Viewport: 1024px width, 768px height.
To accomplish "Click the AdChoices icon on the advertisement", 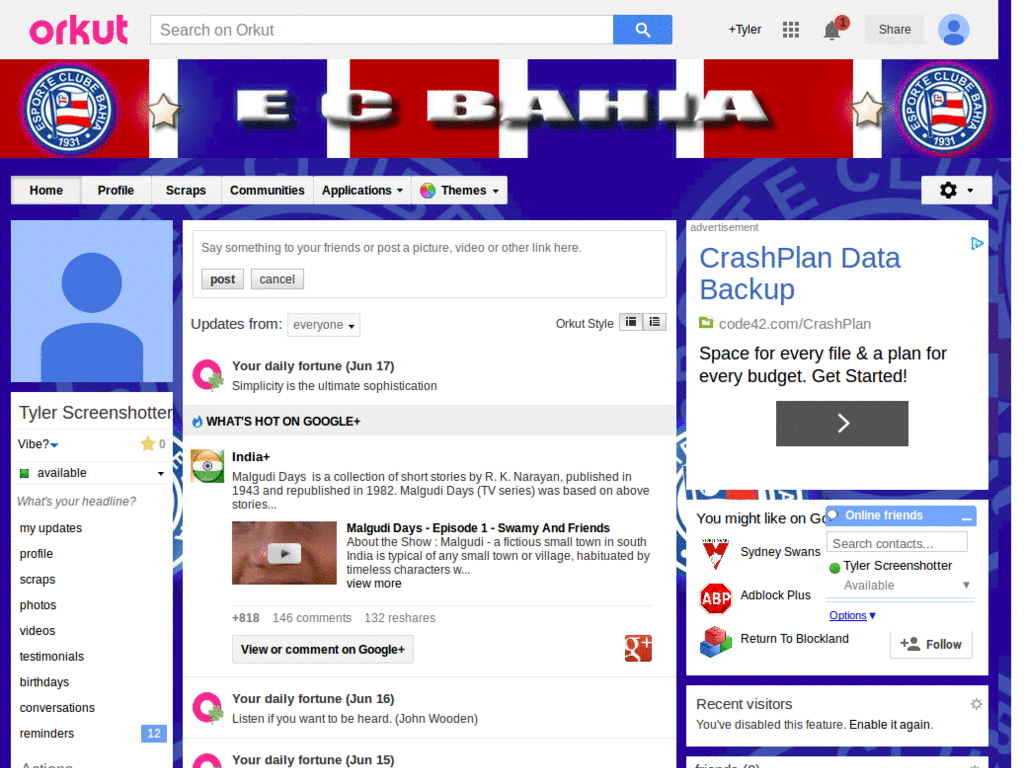I will coord(976,244).
